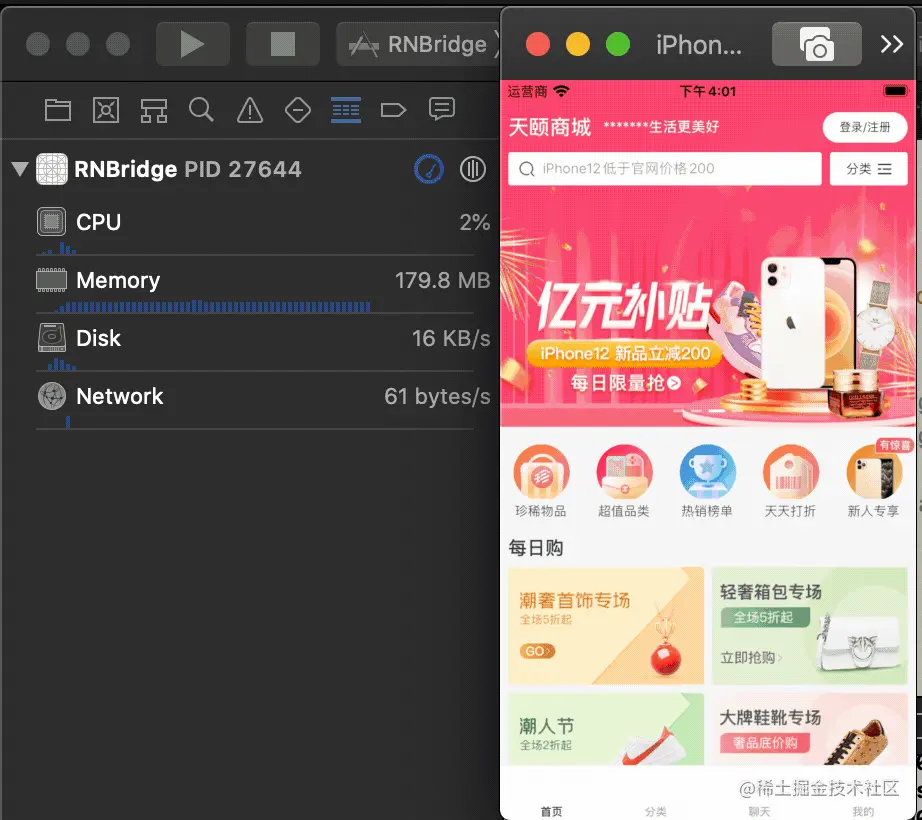Click the 179.8 MB memory value
Viewport: 922px width, 820px height.
click(442, 280)
